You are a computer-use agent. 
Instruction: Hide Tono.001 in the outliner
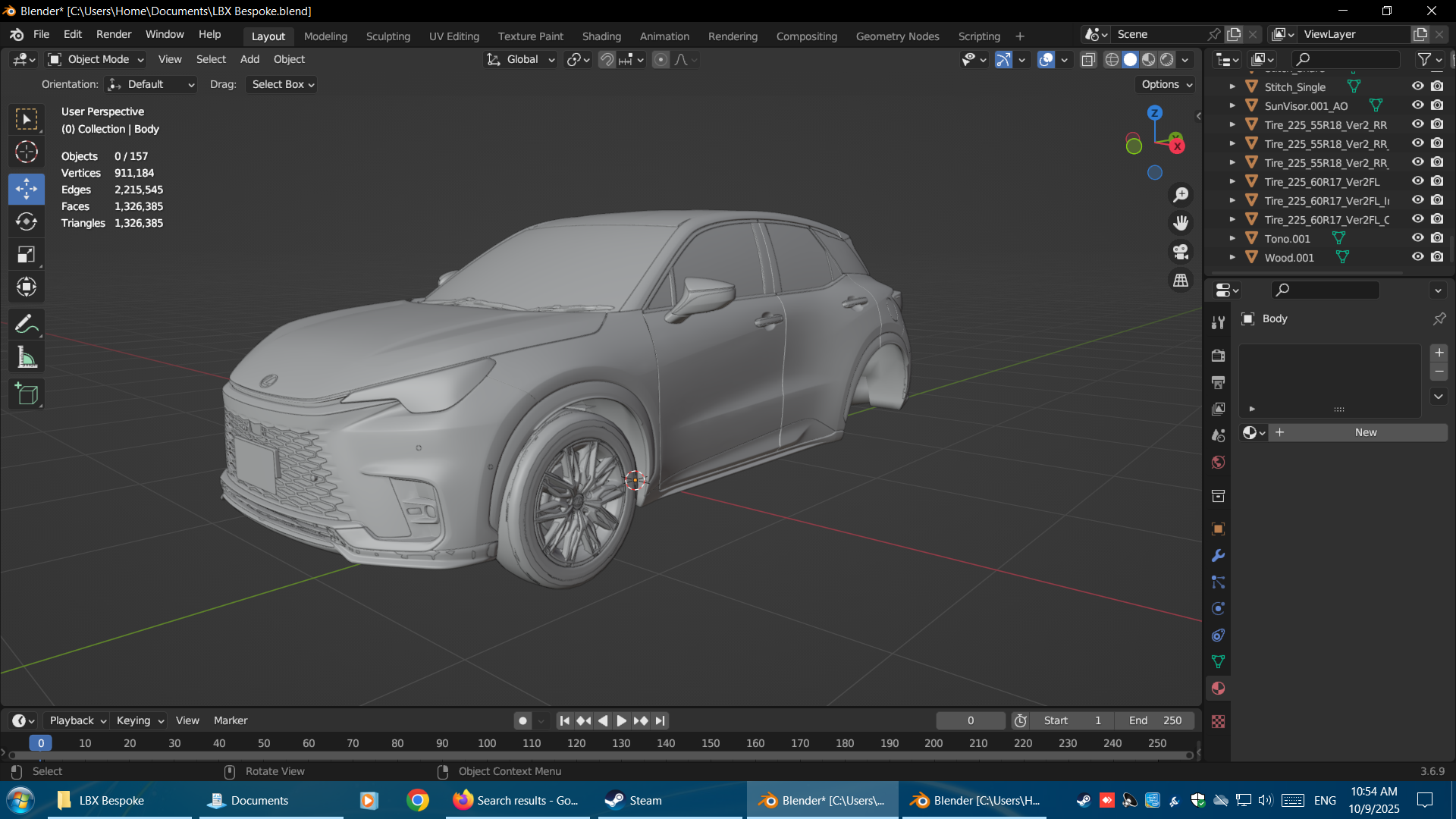click(x=1417, y=238)
